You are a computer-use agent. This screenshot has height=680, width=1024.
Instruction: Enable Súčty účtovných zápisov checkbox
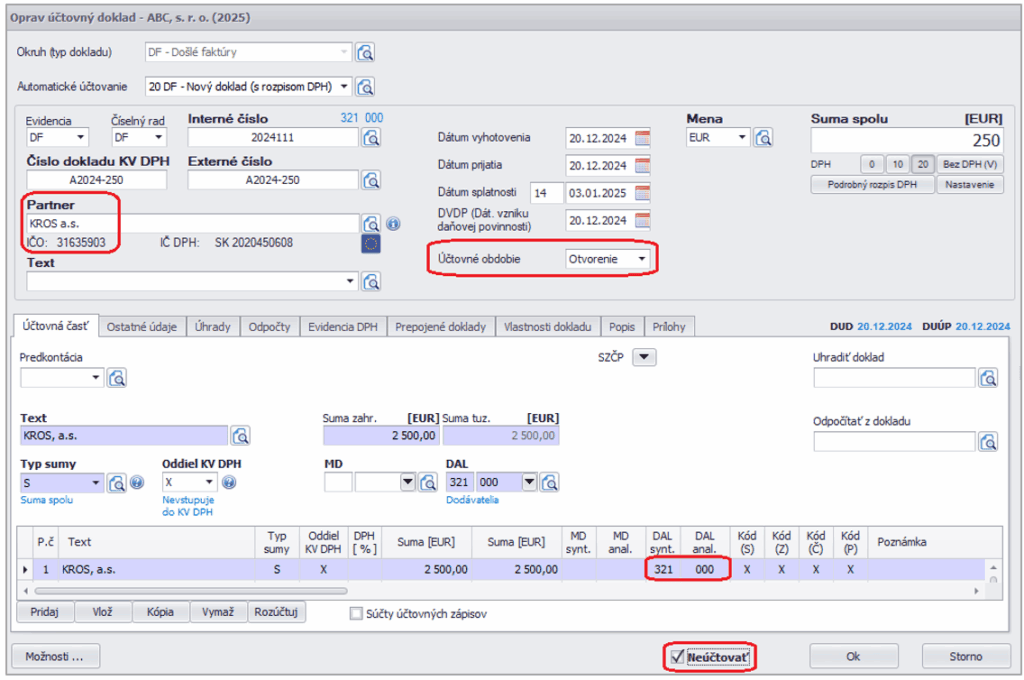[356, 613]
